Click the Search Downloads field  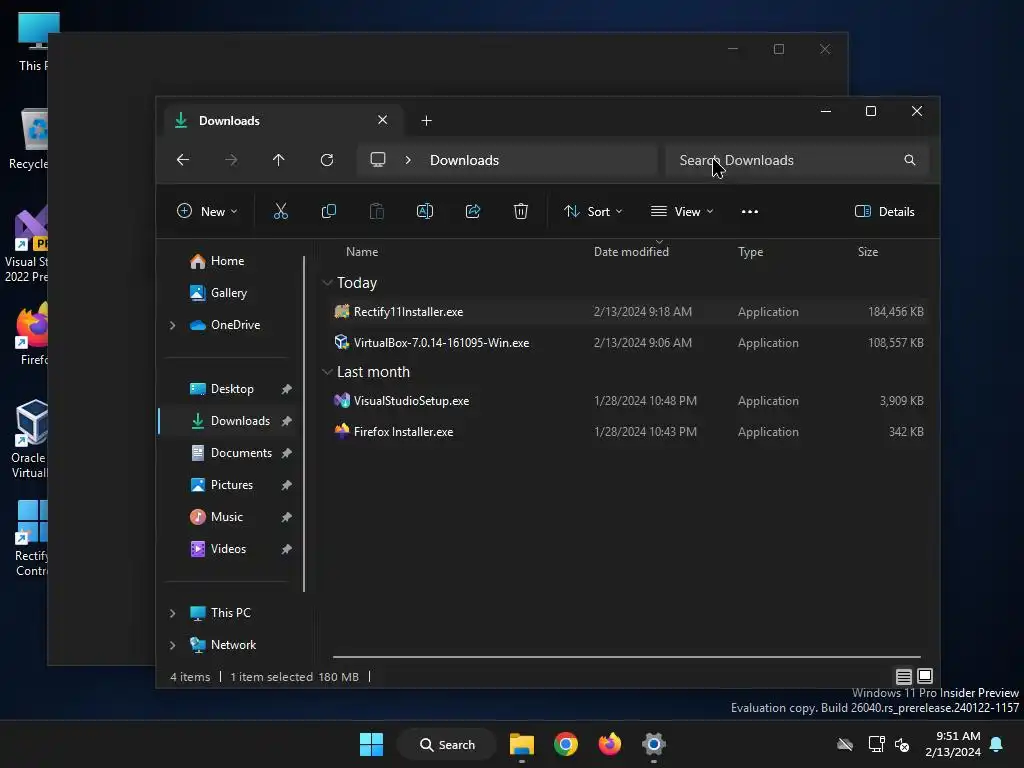pos(797,160)
